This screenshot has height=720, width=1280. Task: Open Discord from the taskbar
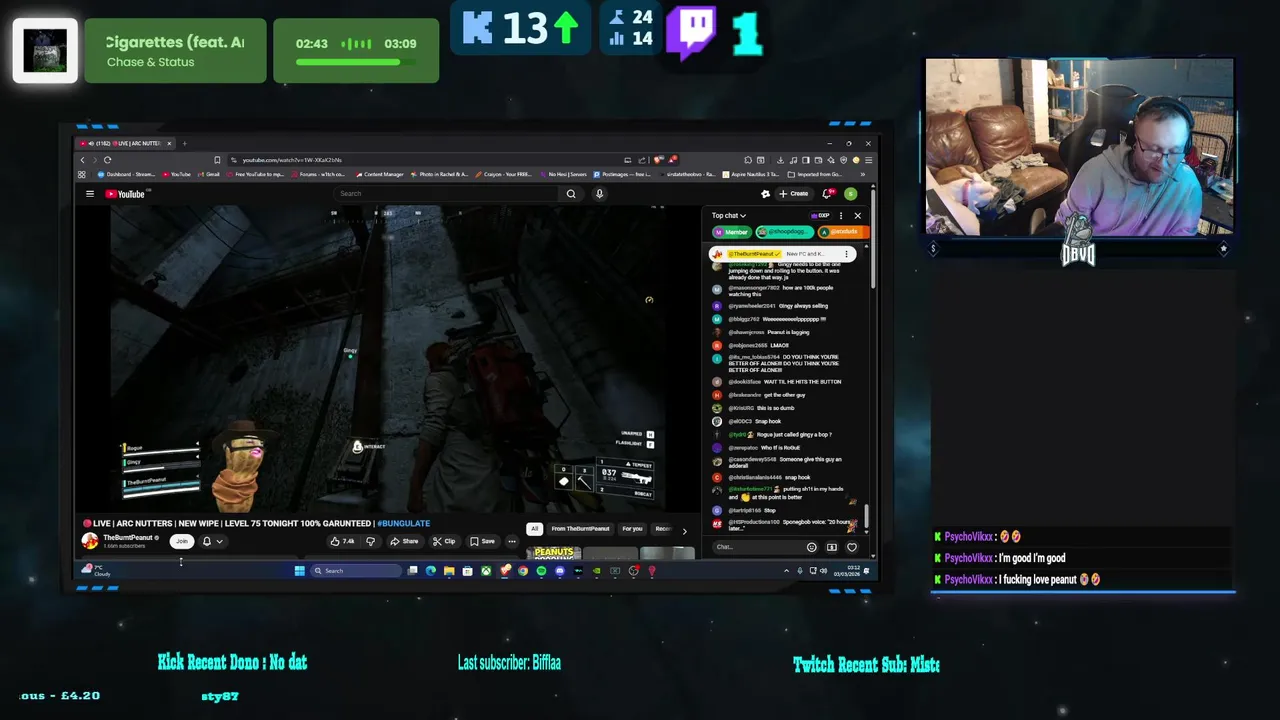tap(559, 571)
